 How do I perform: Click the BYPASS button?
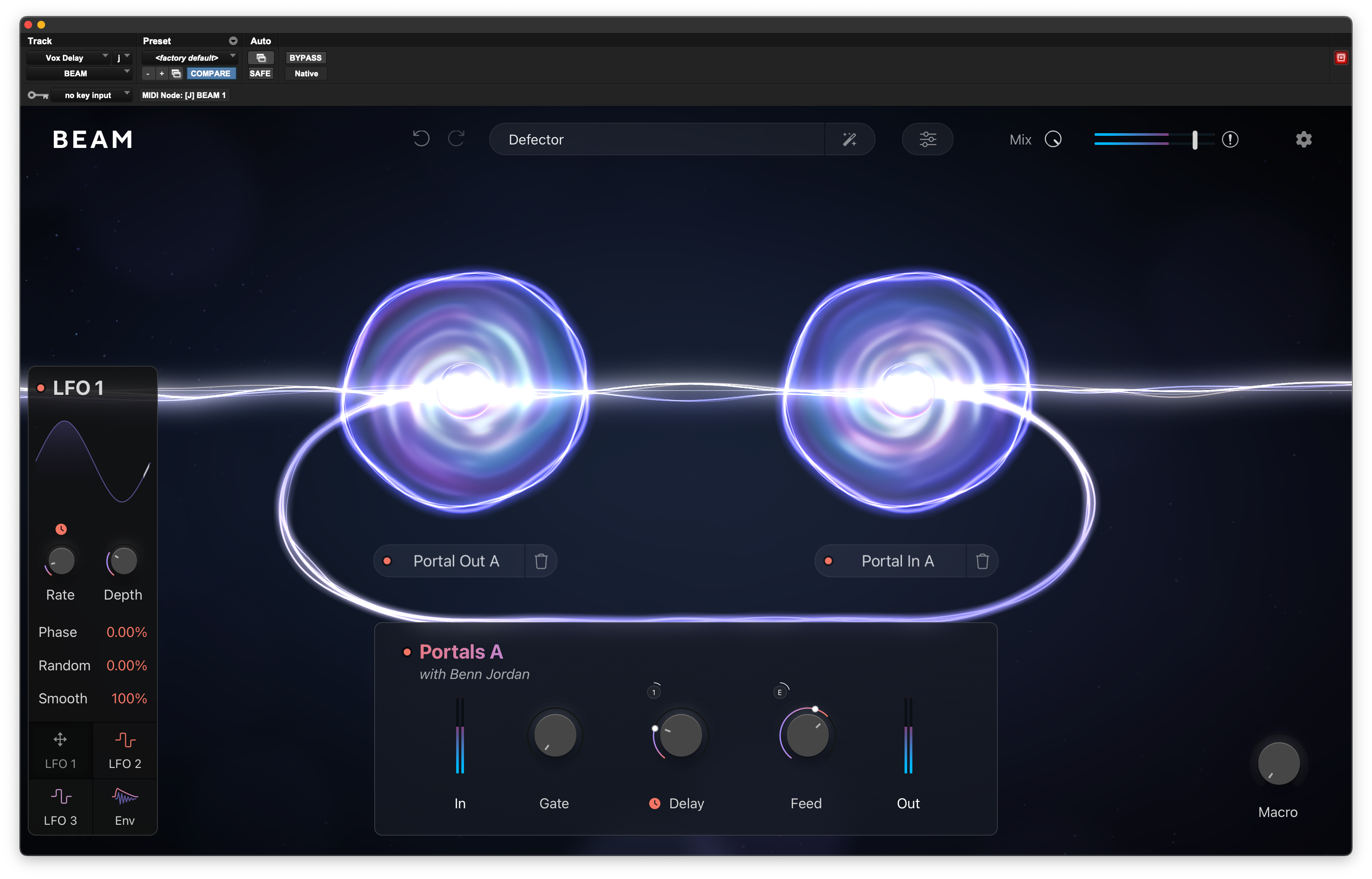click(305, 58)
